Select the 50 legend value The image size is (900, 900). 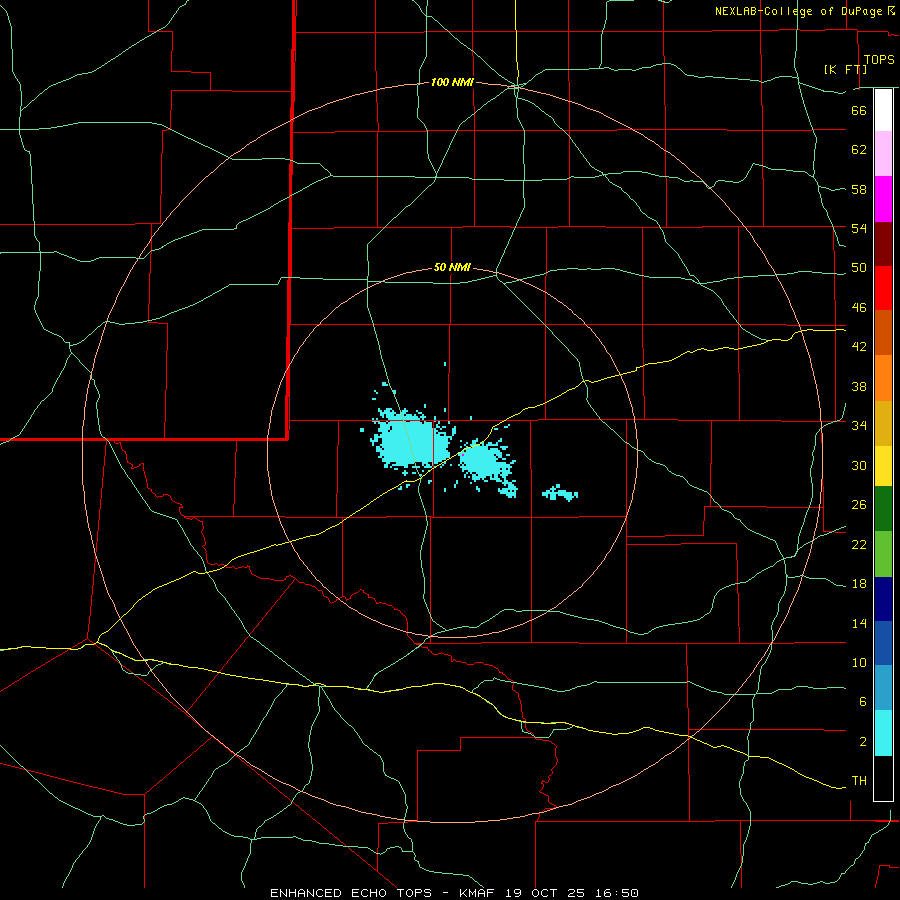(x=859, y=268)
